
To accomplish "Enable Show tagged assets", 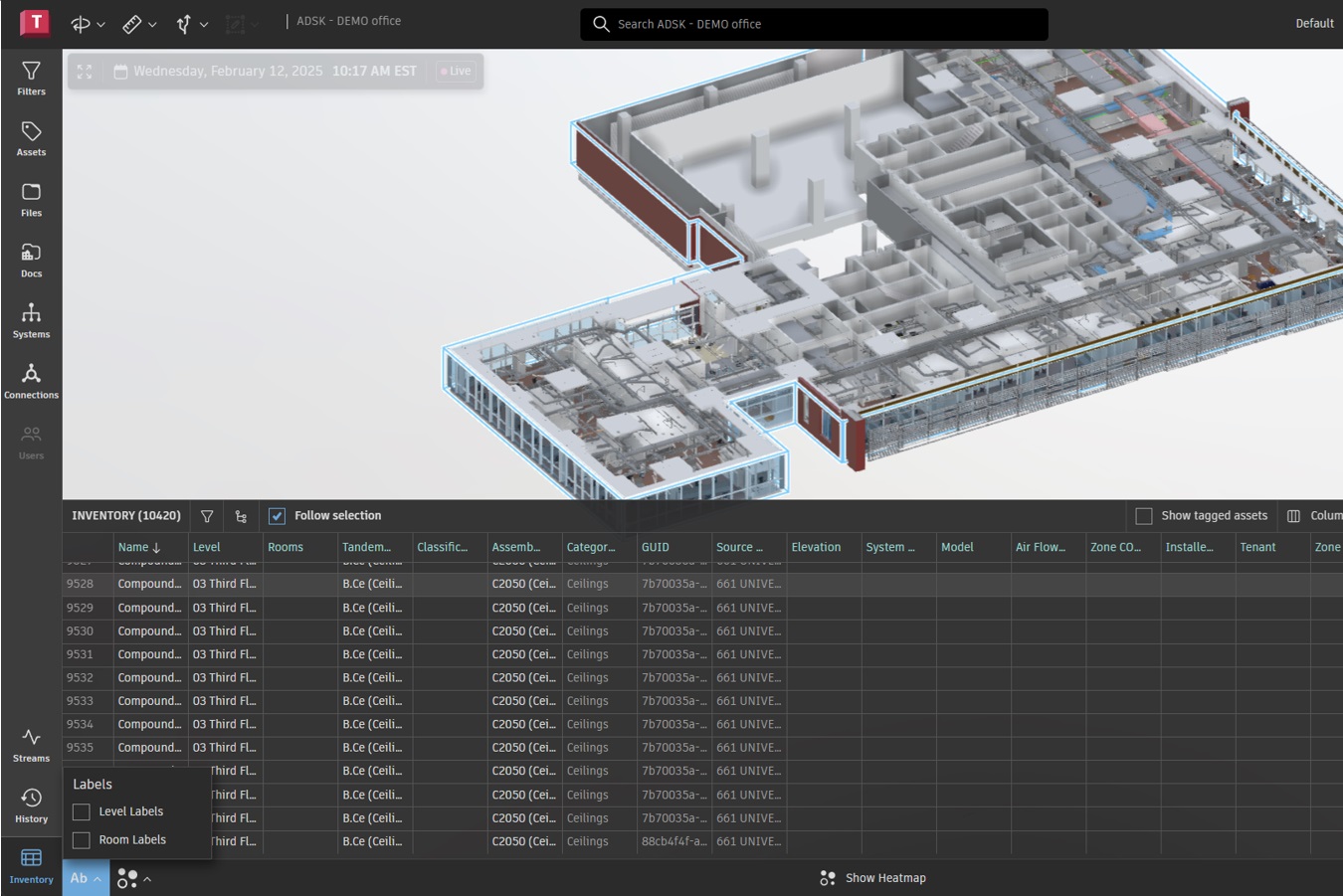I will [1143, 515].
